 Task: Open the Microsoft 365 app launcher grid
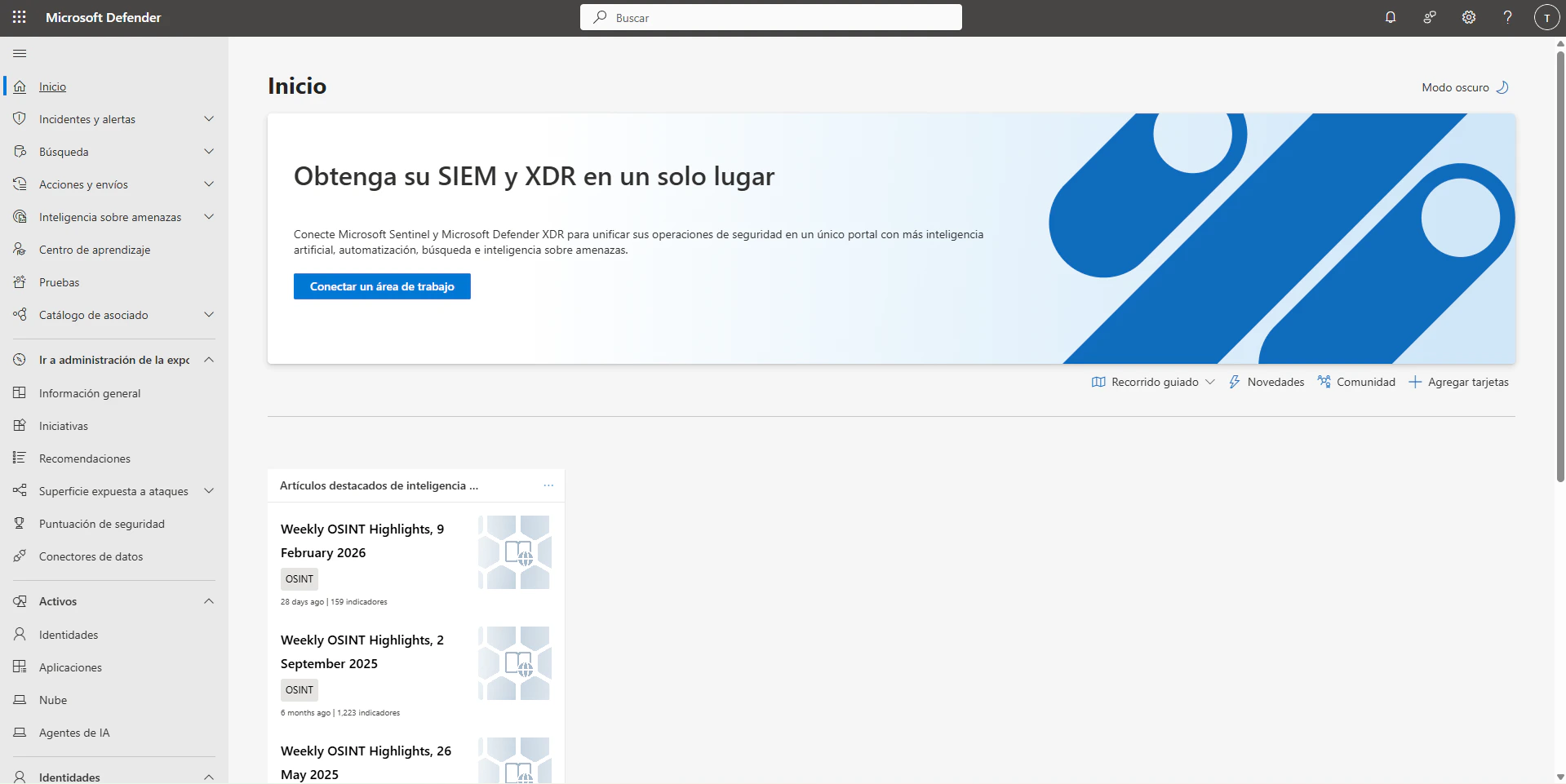(19, 17)
